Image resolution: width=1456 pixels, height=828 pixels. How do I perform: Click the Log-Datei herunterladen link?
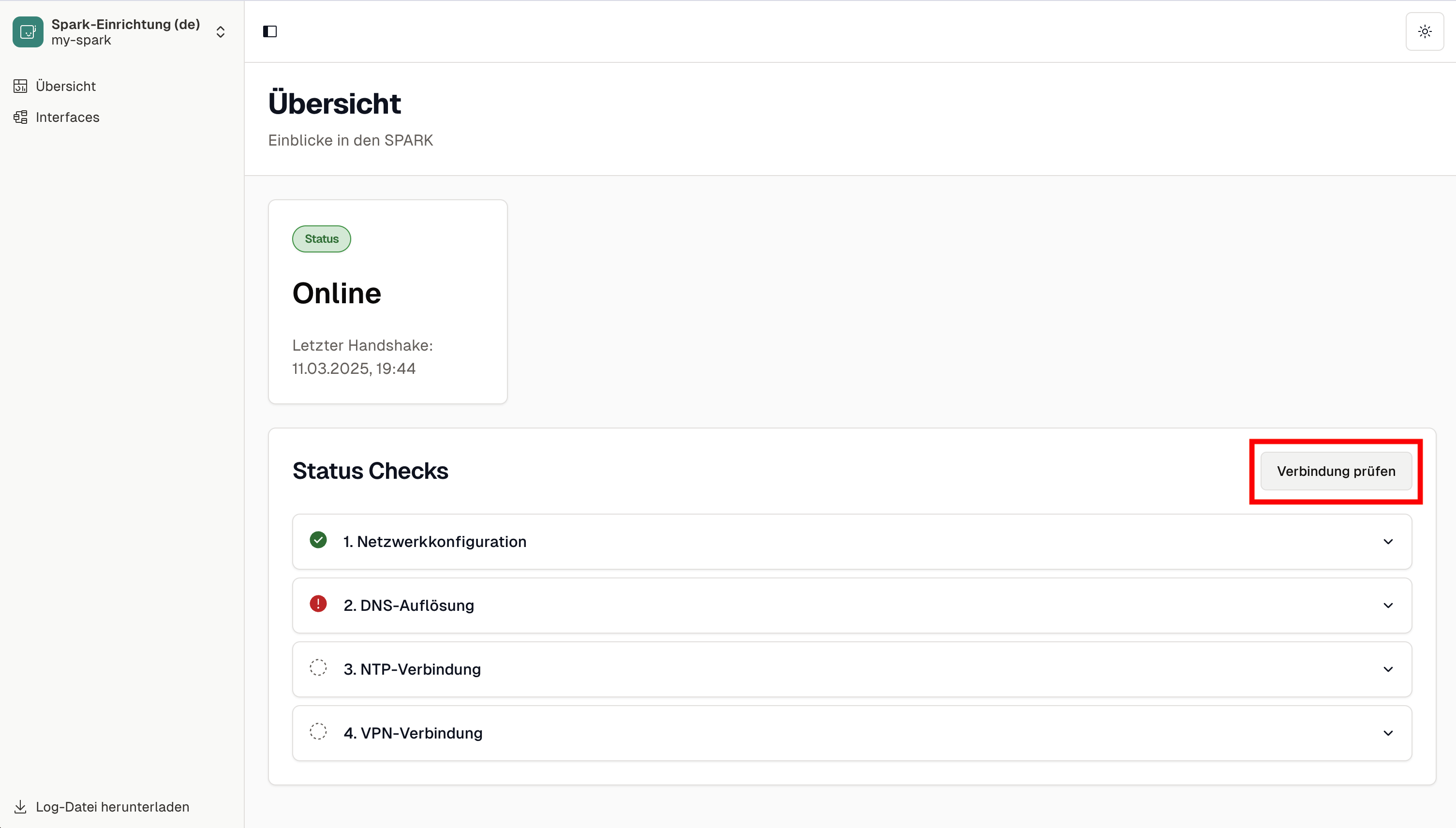click(x=112, y=806)
